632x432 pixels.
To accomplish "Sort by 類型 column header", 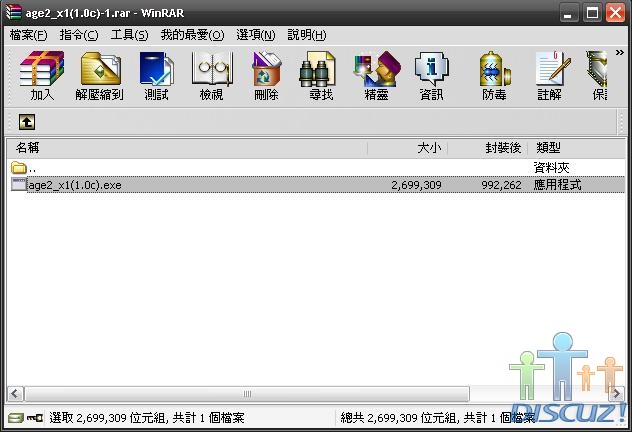I will pyautogui.click(x=576, y=148).
